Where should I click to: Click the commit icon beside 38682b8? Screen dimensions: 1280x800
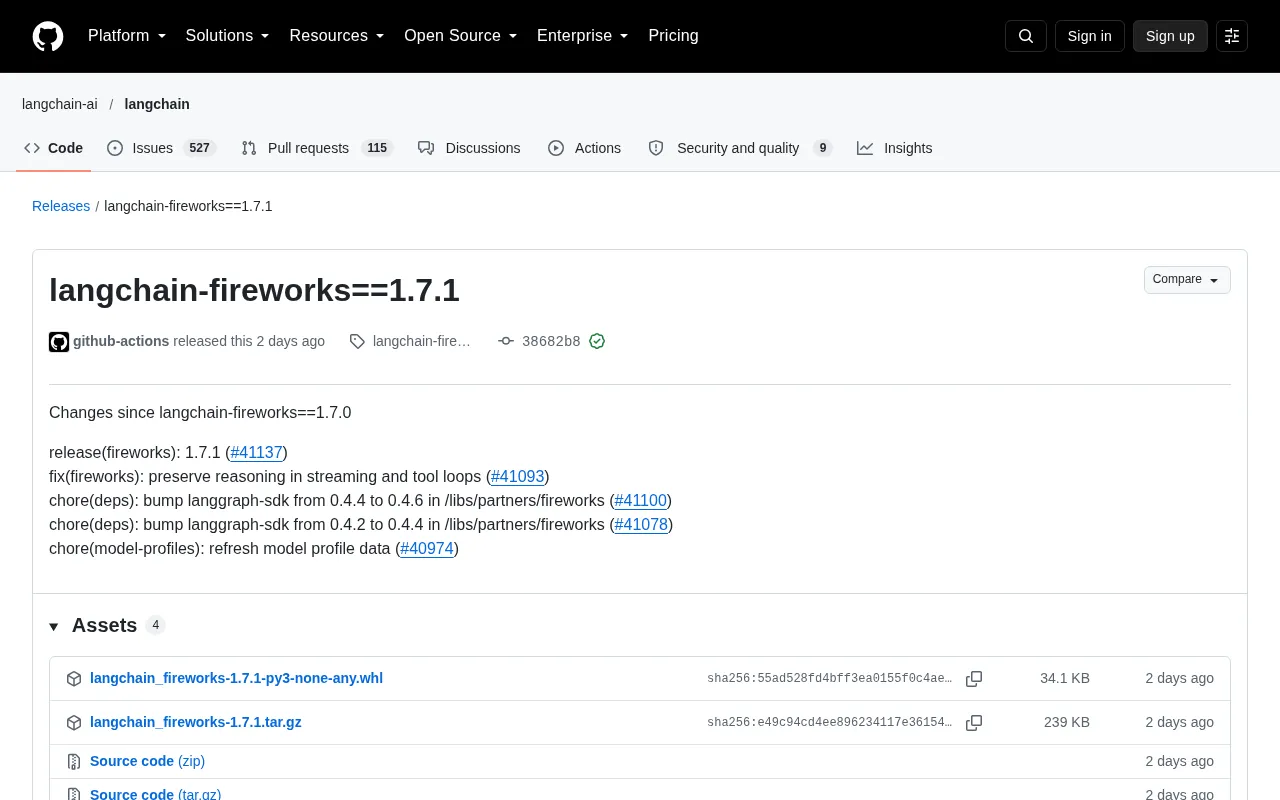506,341
